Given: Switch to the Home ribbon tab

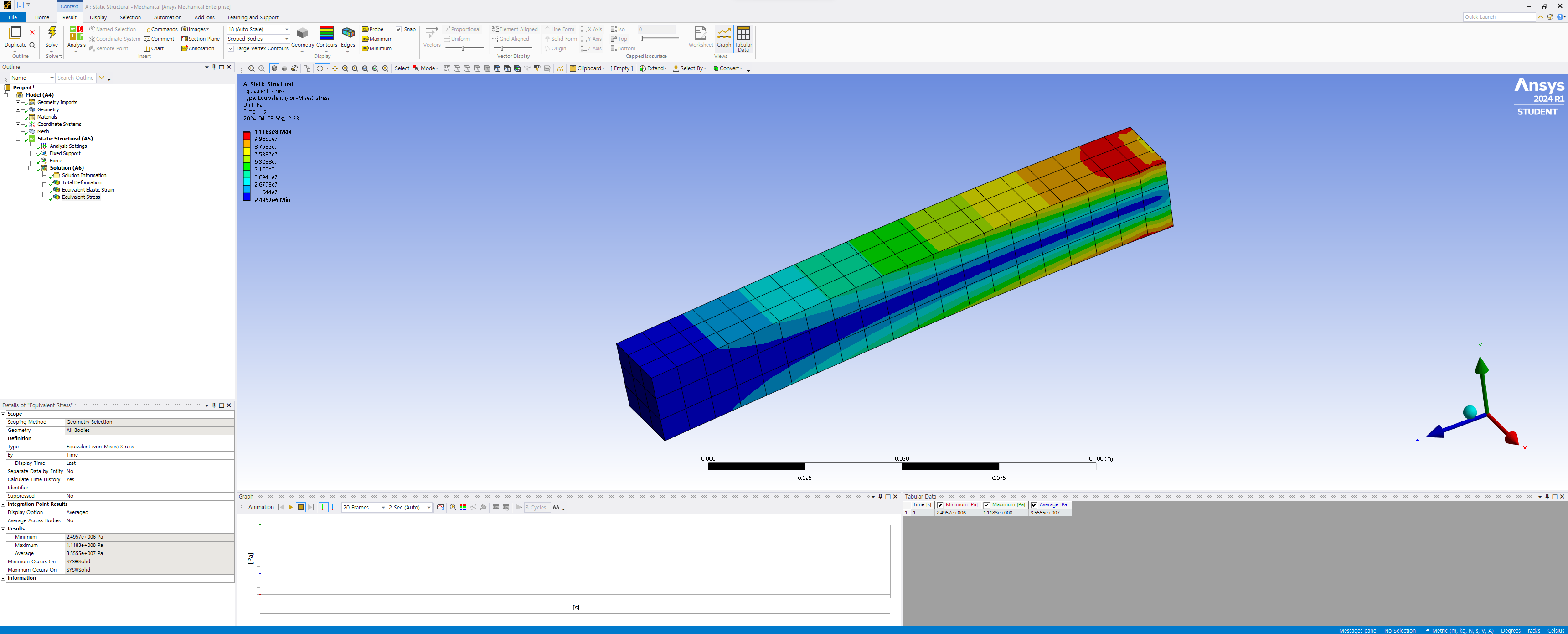Looking at the screenshot, I should (42, 18).
